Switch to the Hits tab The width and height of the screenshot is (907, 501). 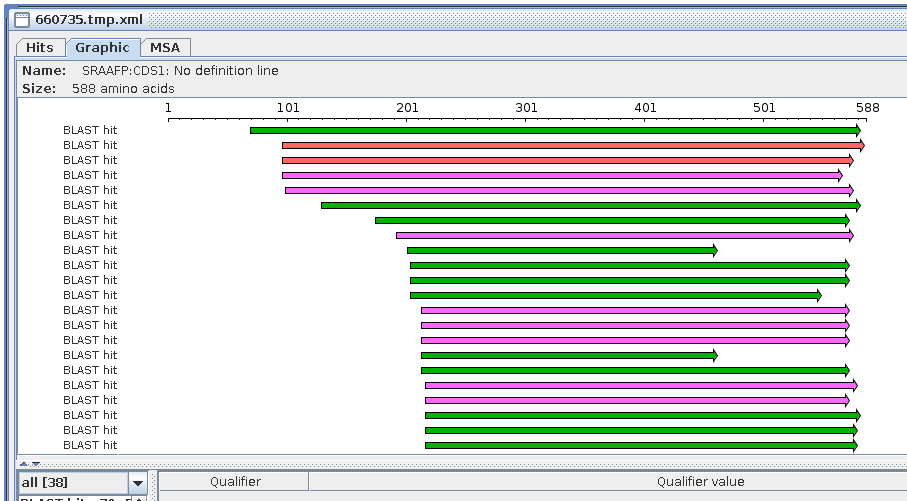[40, 47]
